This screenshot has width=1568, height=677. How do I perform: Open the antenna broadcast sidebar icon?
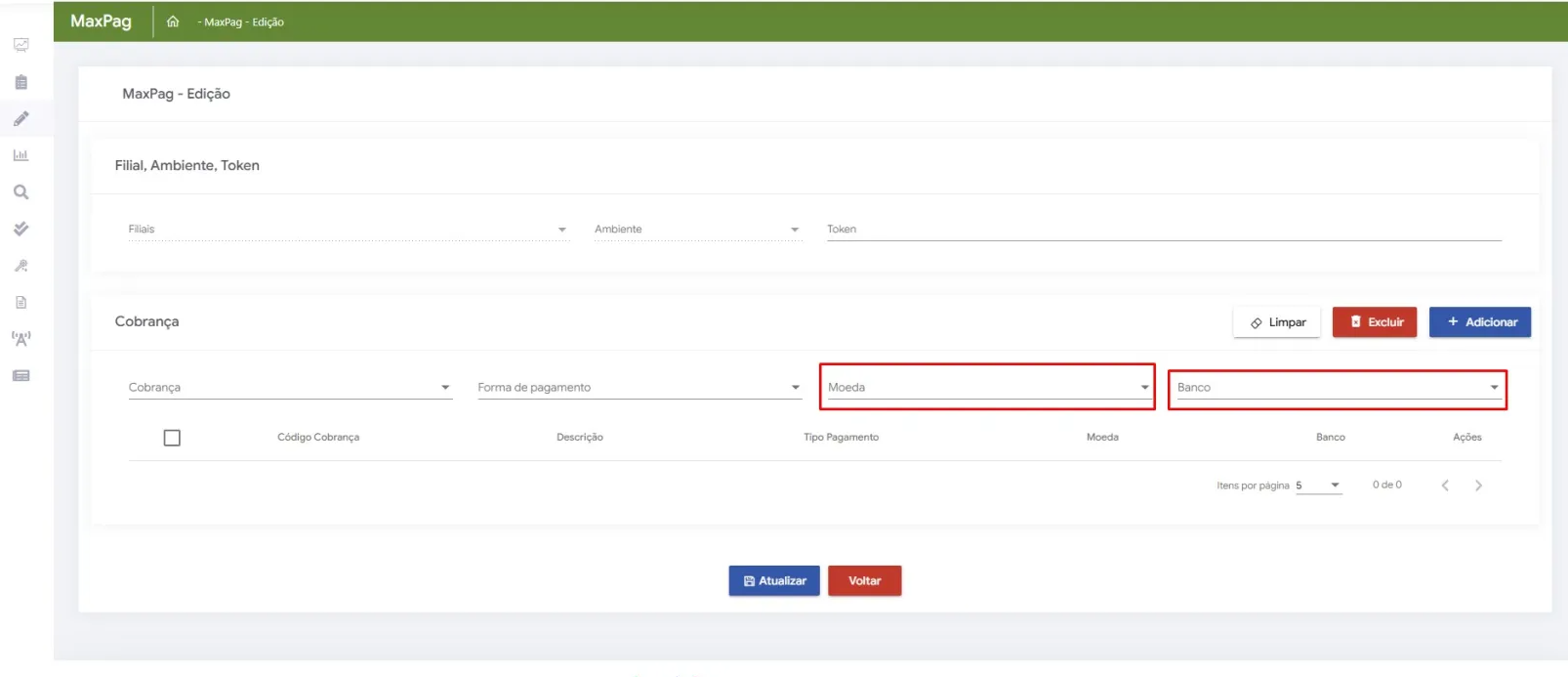coord(21,339)
